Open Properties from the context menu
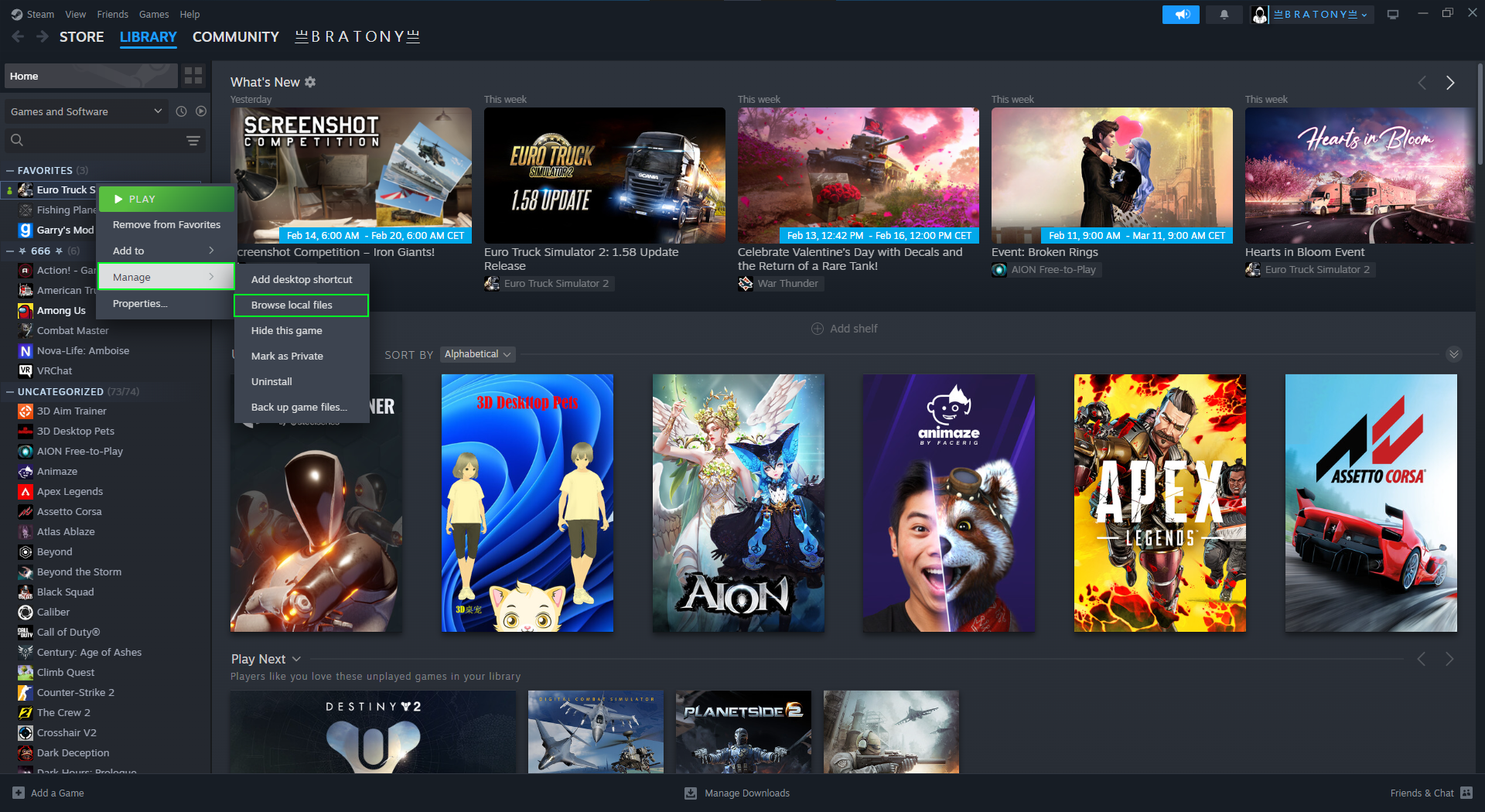1485x812 pixels. [x=165, y=303]
